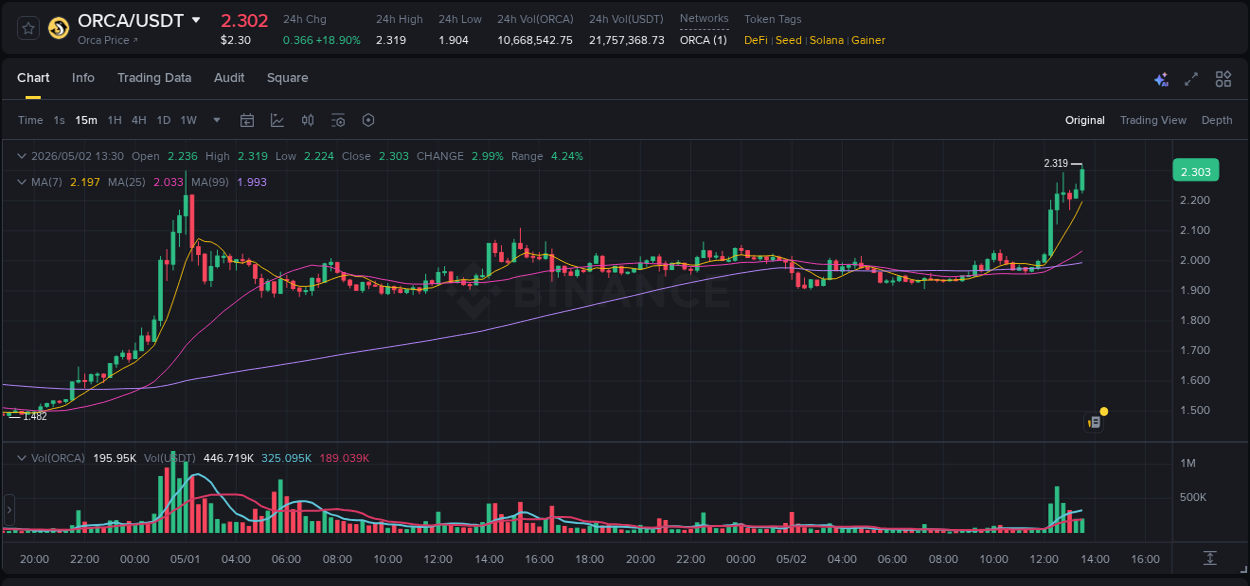Screen dimensions: 1250x586
Task: Open the Trading Data tab
Action: pos(154,78)
